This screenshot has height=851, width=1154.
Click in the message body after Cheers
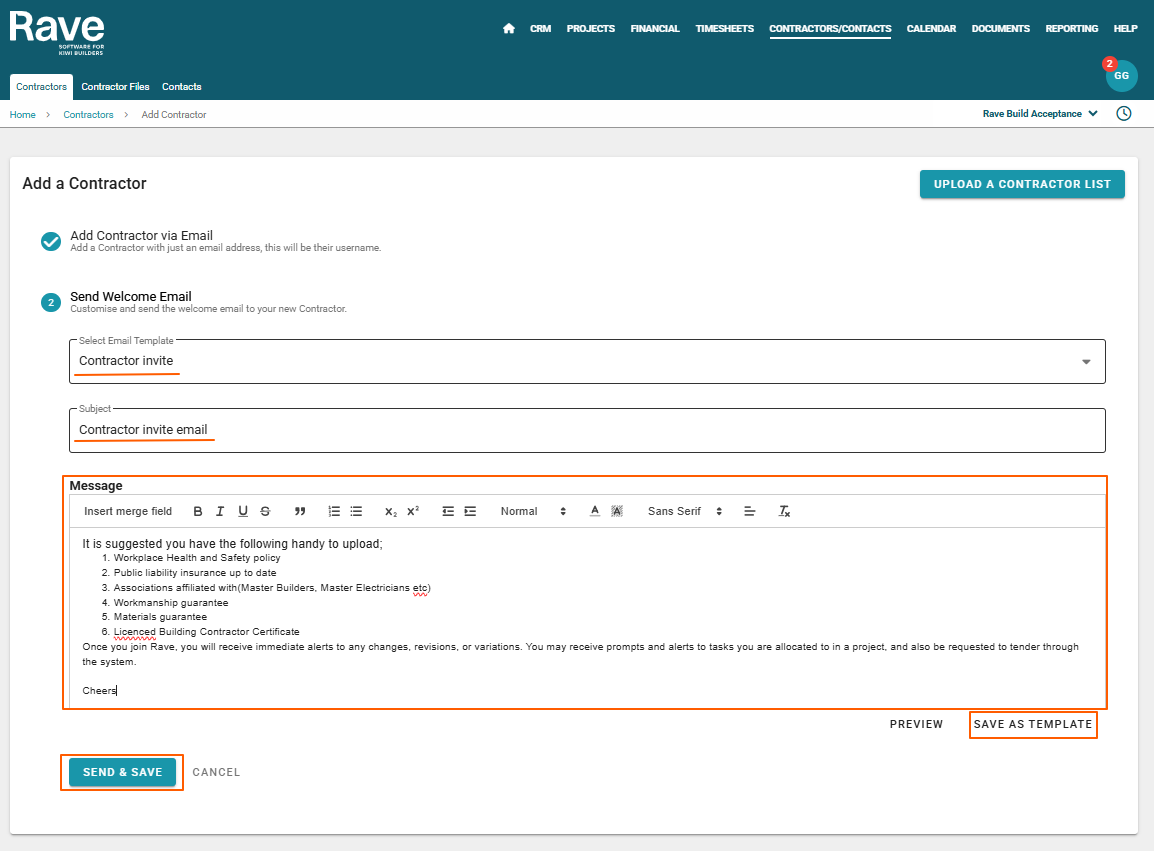pyautogui.click(x=118, y=691)
